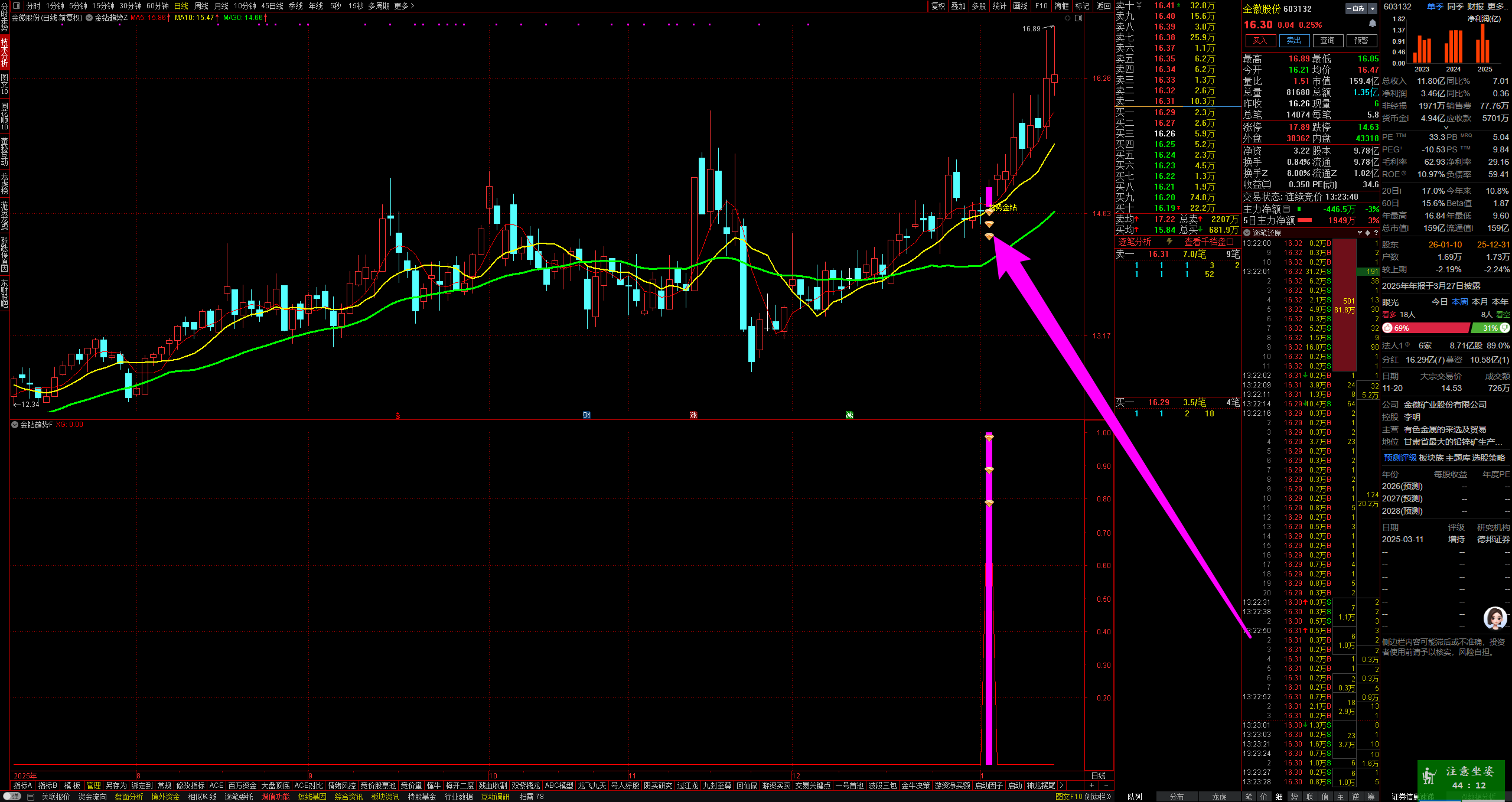The image size is (1512, 802).
Task: Toggle the 金钻趋势Z indicator circle checkbox
Action: click(89, 18)
